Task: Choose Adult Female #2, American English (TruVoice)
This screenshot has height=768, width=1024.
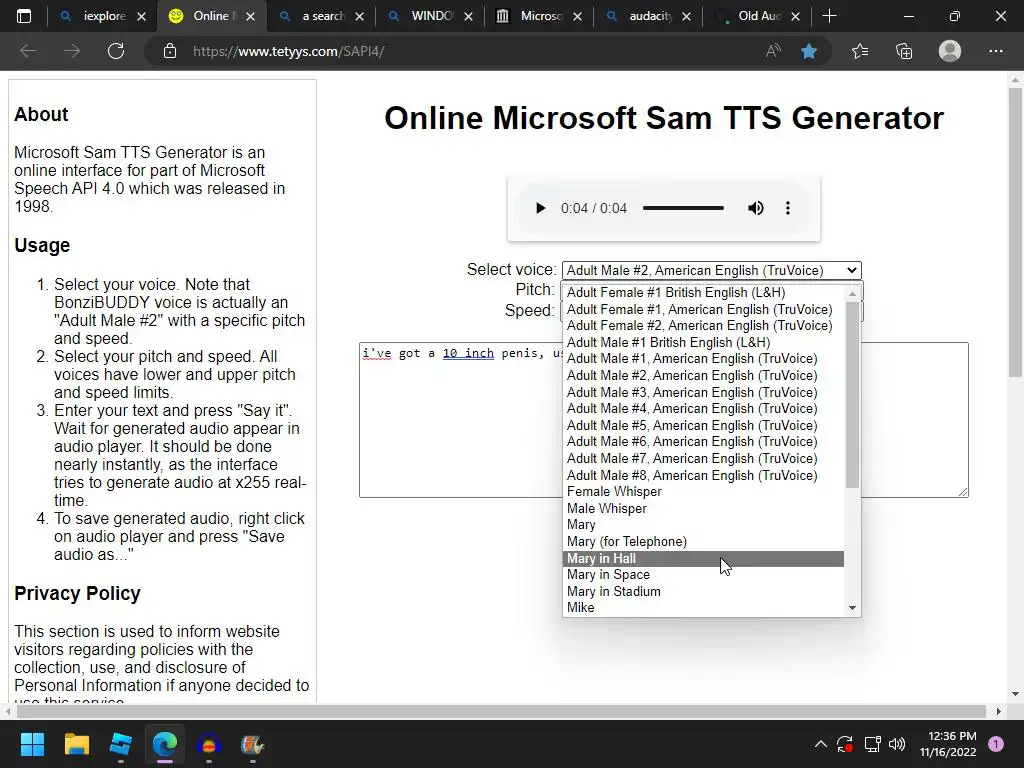Action: (703, 326)
